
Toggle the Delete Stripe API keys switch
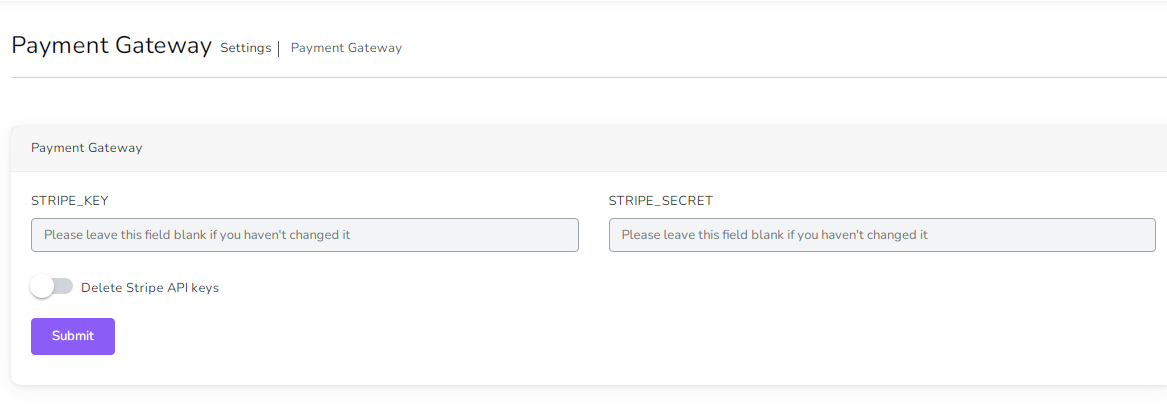coord(52,287)
